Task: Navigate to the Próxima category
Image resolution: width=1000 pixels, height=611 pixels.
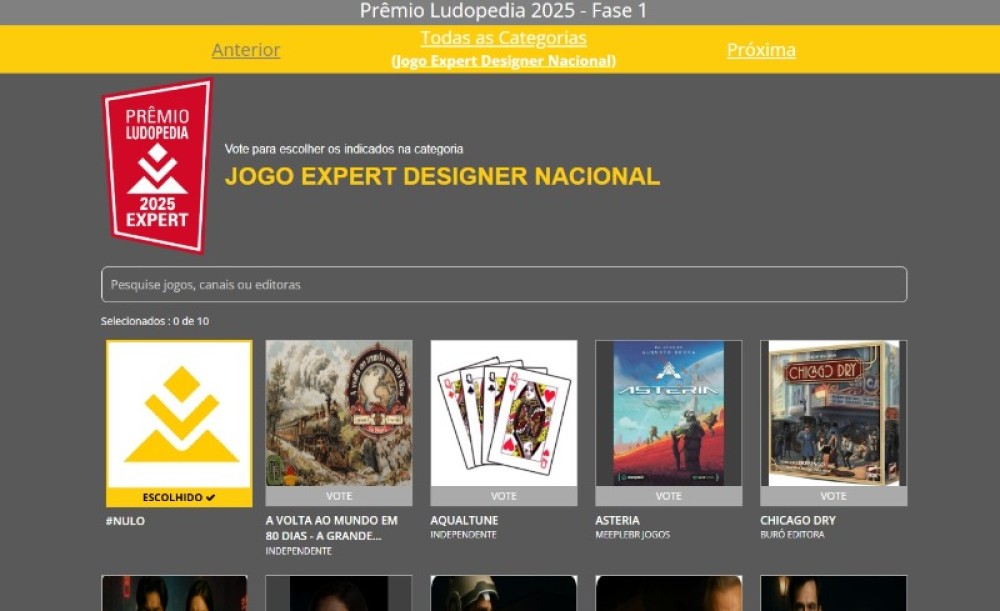Action: click(761, 50)
